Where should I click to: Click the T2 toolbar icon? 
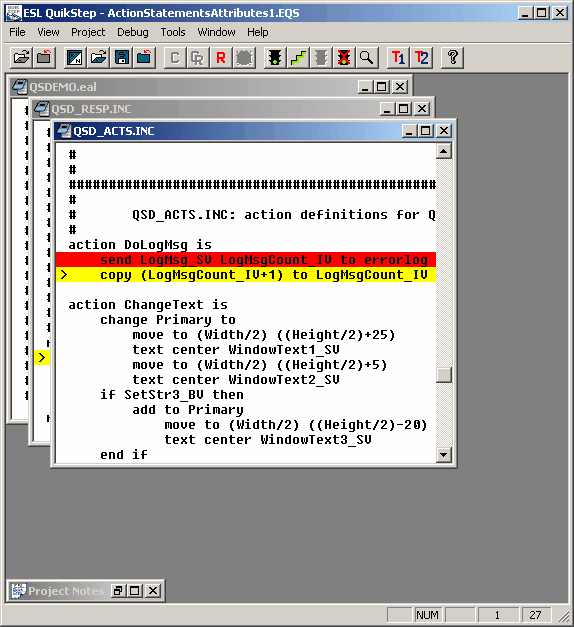(x=421, y=58)
